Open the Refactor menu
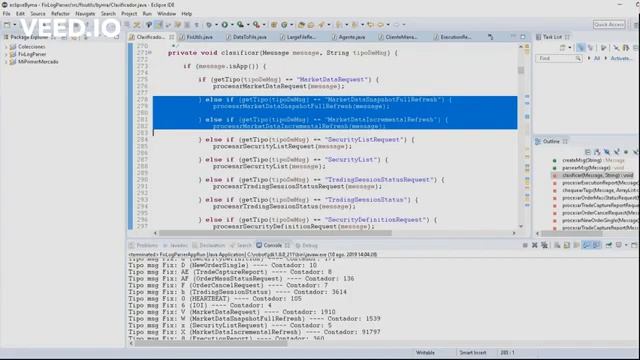 click(x=60, y=13)
